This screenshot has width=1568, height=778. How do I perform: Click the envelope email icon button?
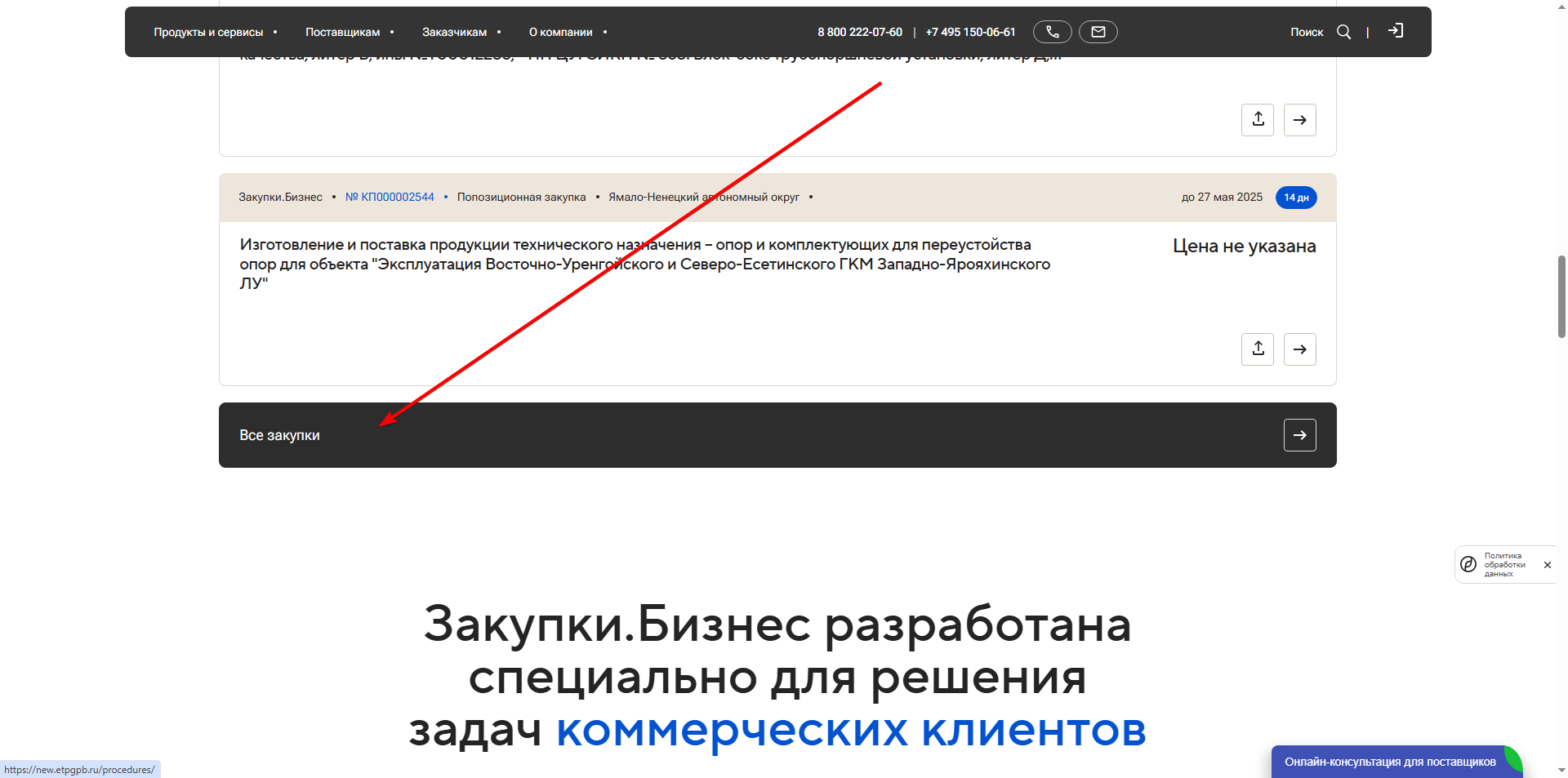pos(1098,32)
